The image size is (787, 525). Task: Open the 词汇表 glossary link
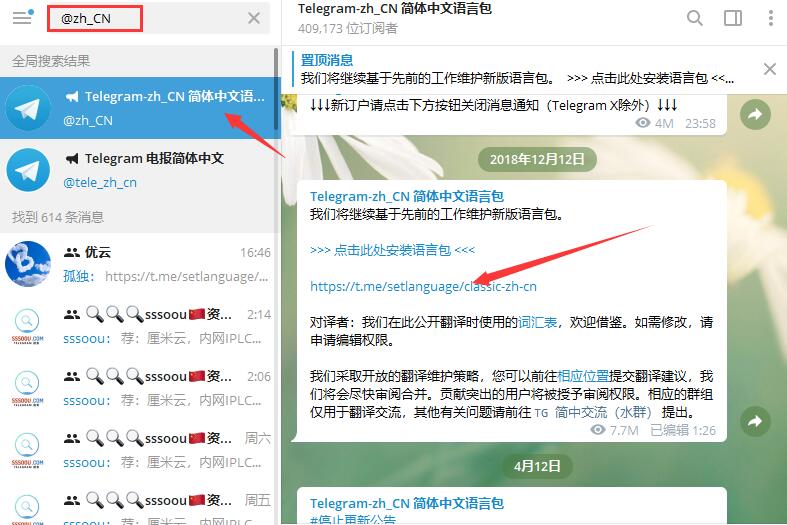click(x=538, y=322)
